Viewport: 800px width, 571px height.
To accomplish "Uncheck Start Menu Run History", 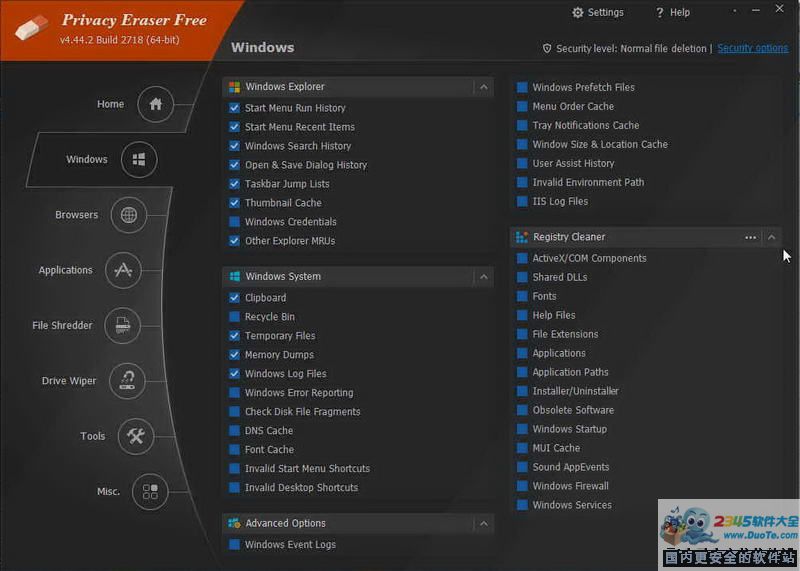I will click(234, 108).
